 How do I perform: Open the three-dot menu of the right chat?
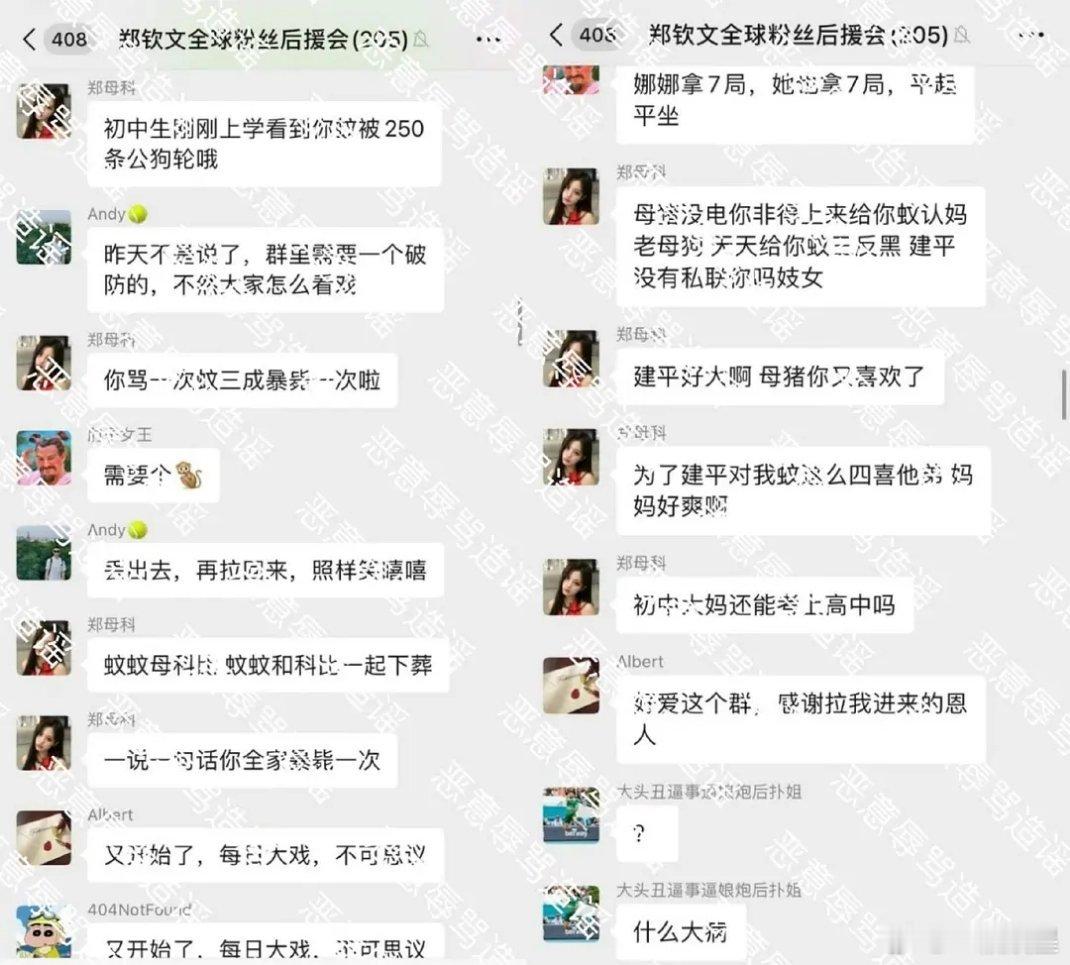(x=1030, y=35)
